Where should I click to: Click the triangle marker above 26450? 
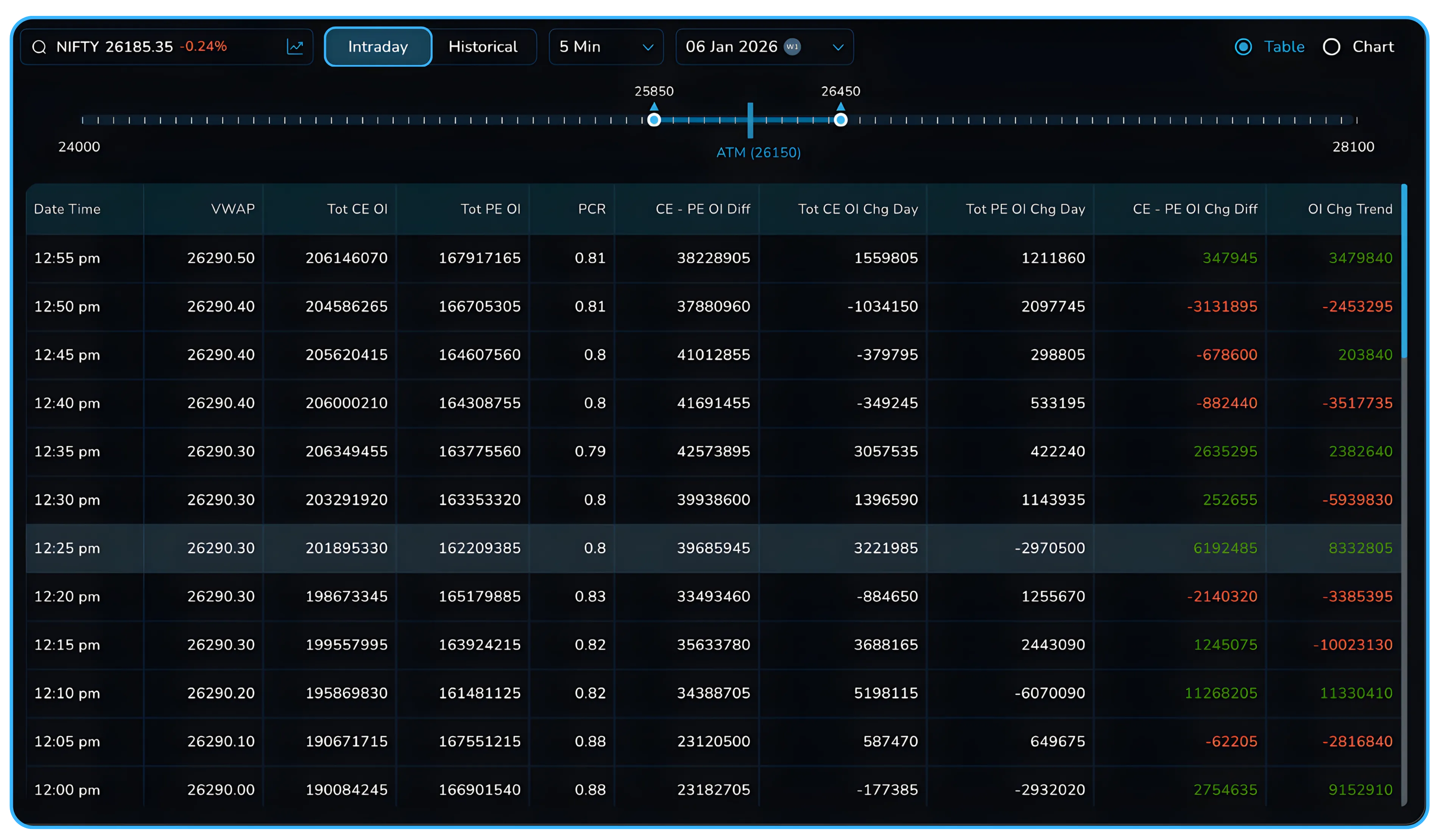click(x=840, y=106)
